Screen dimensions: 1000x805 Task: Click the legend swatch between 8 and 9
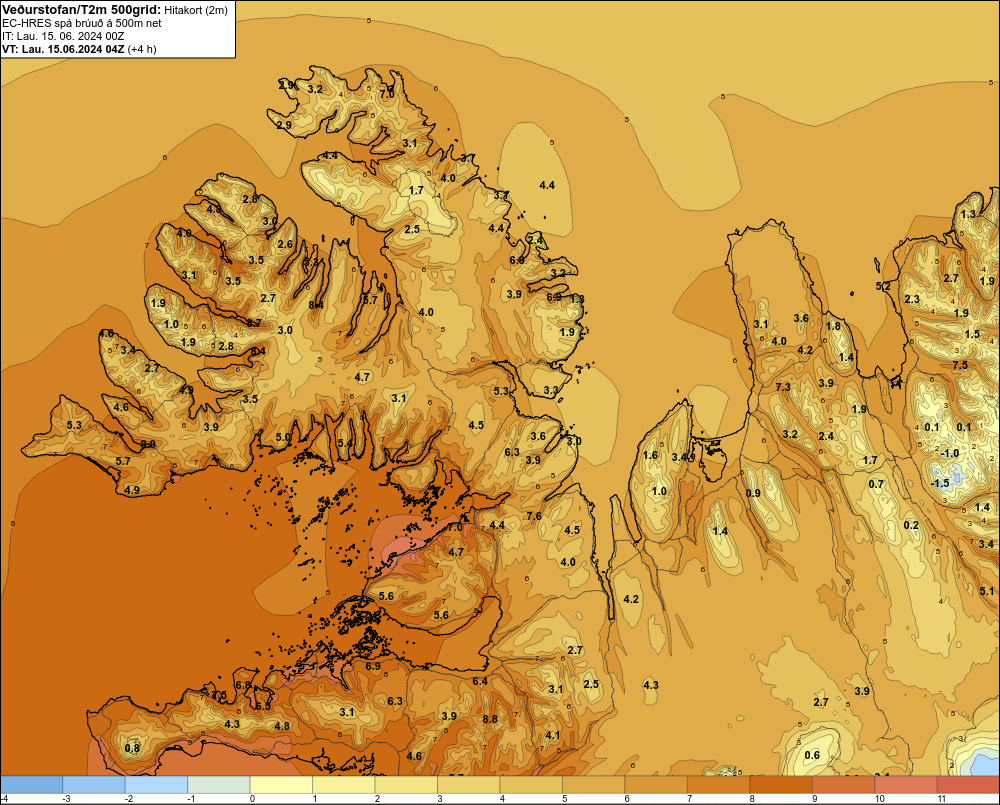click(x=781, y=785)
